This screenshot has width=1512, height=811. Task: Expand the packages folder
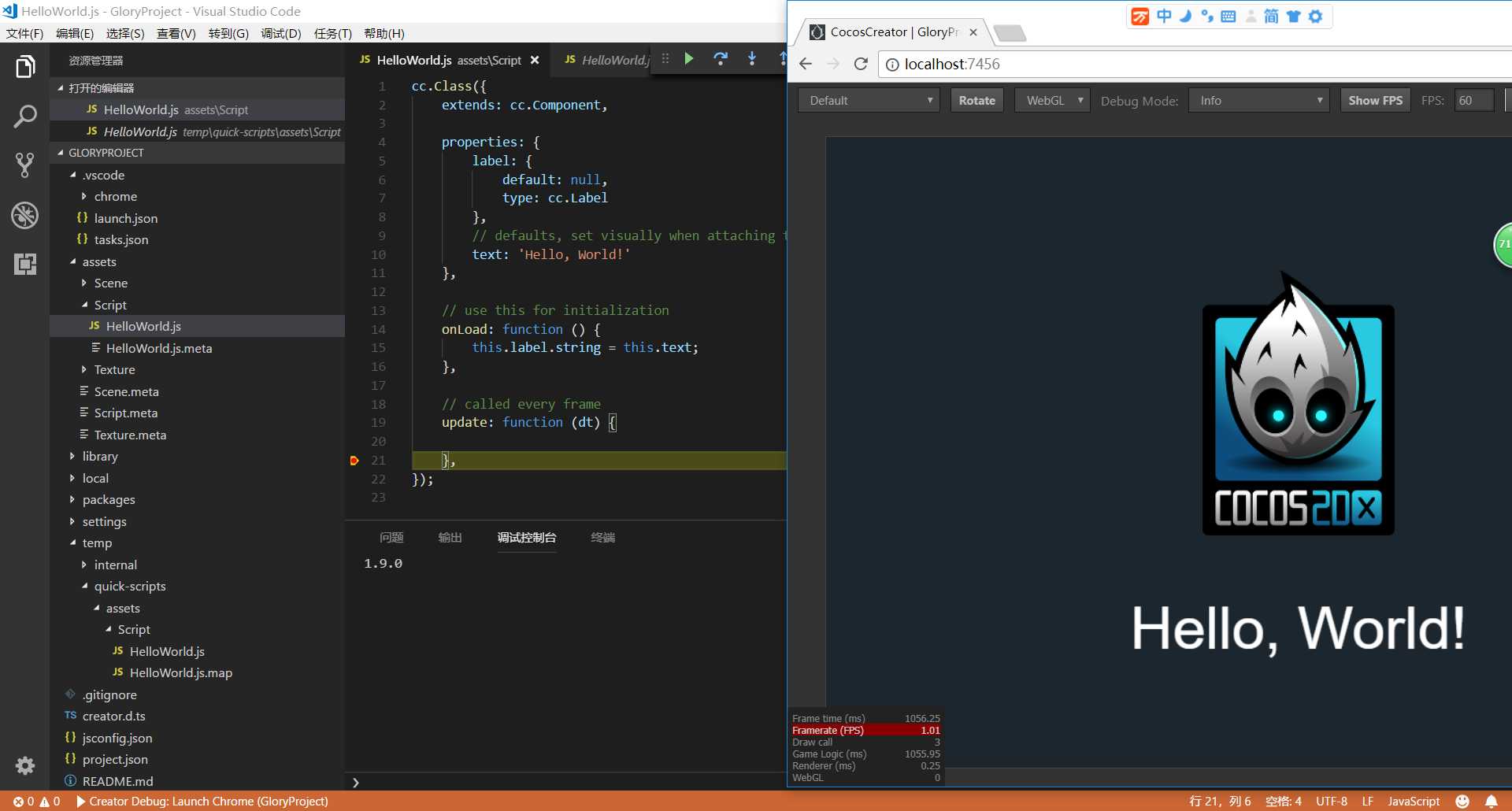click(x=109, y=500)
